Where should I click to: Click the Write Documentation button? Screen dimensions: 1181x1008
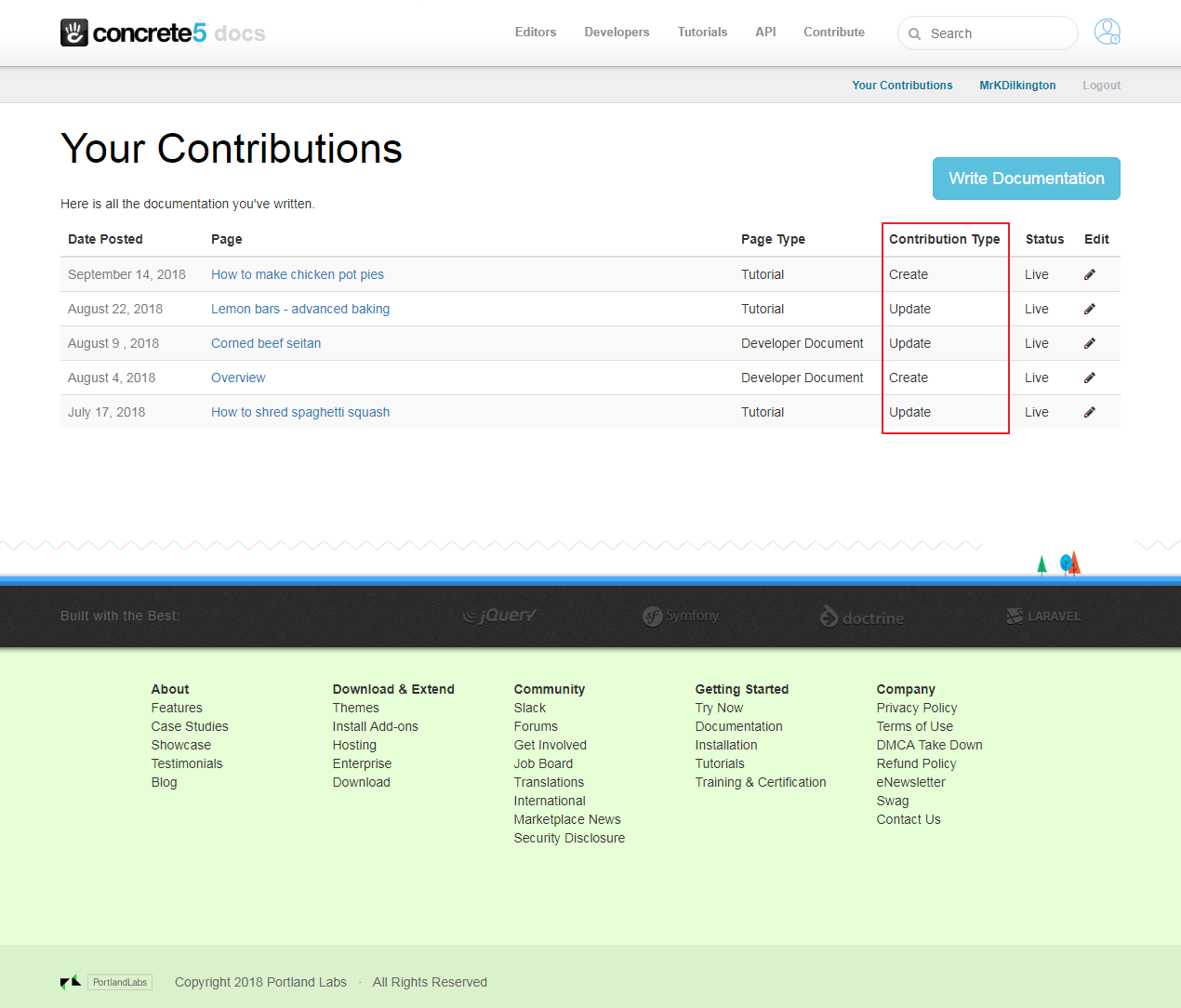pyautogui.click(x=1026, y=179)
